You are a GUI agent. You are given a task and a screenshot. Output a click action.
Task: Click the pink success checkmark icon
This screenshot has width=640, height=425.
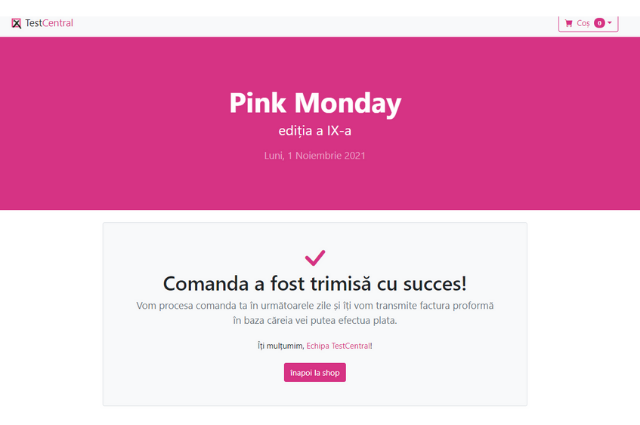(315, 257)
